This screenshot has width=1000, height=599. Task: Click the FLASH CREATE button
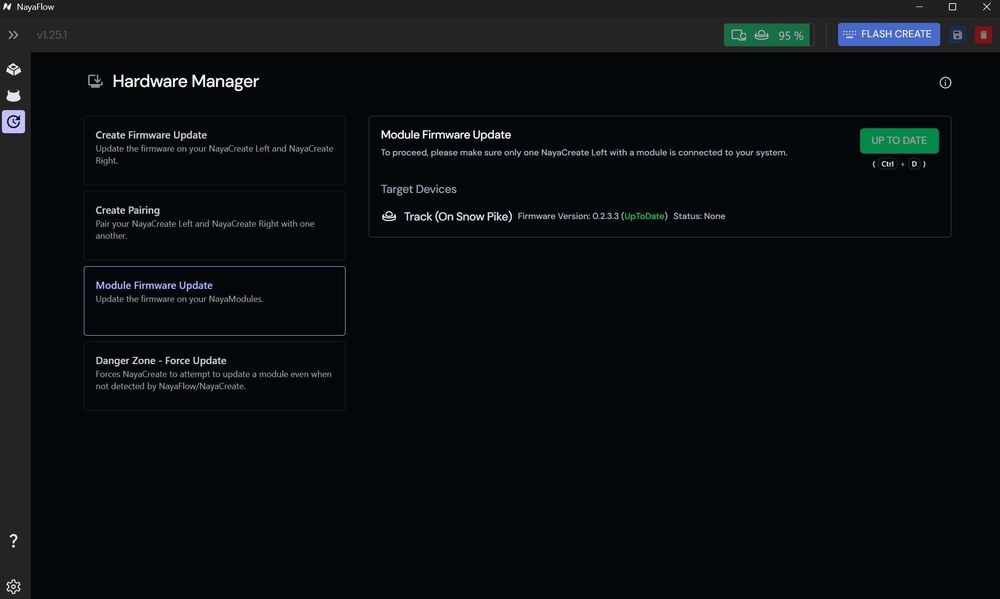coord(888,34)
